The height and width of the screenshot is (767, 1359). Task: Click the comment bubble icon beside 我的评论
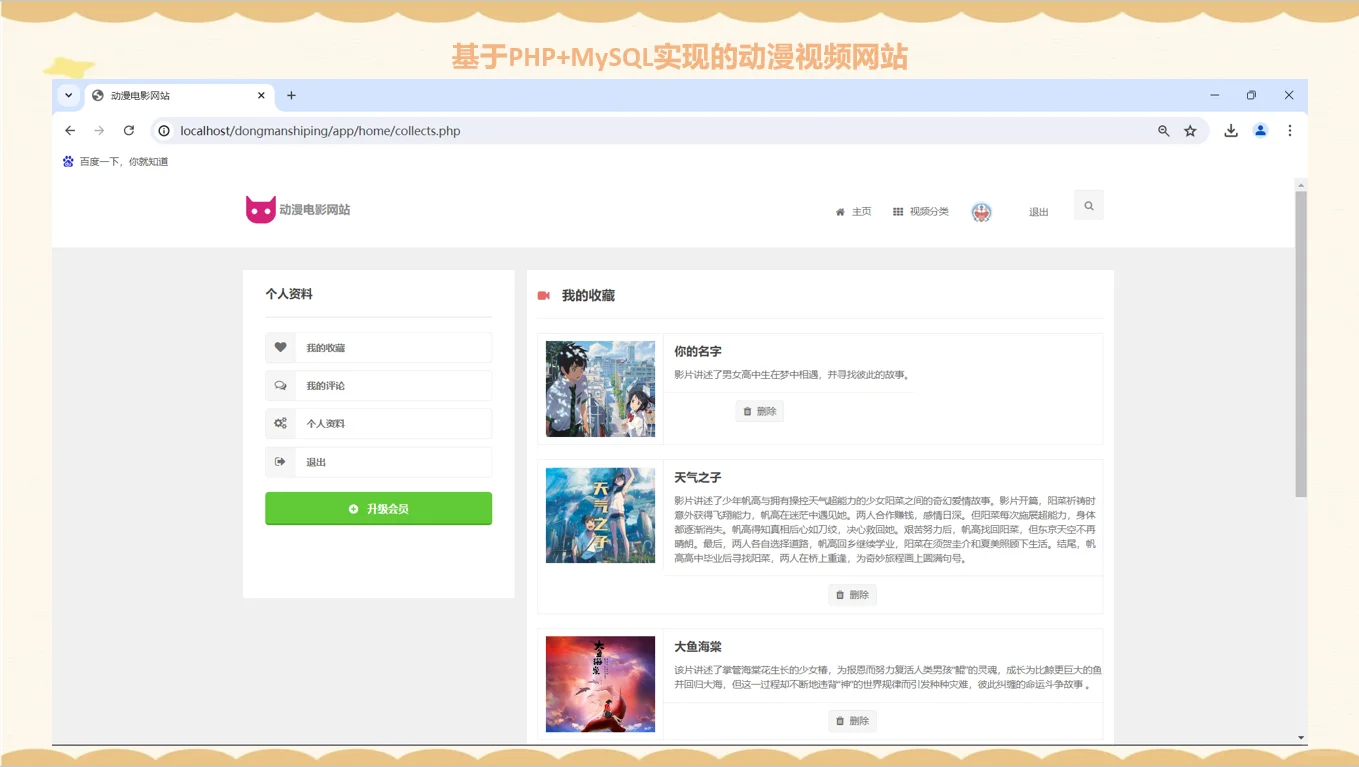pyautogui.click(x=280, y=385)
